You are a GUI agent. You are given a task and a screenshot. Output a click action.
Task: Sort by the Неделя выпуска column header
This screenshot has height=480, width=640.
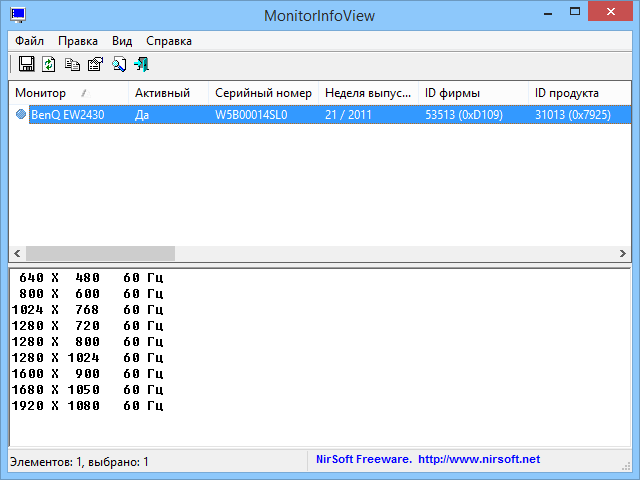pos(368,93)
